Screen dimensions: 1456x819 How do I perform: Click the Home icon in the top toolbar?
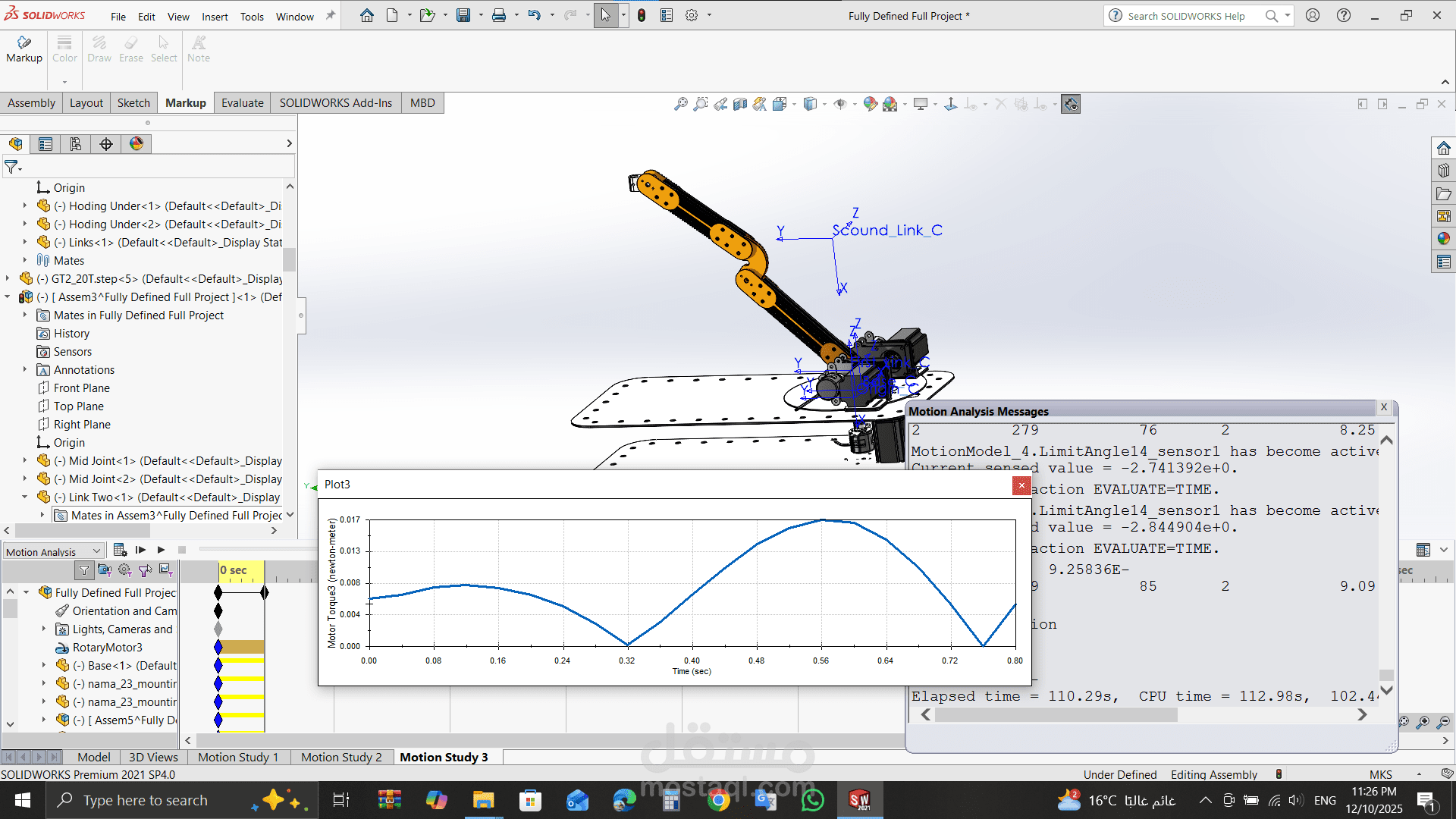click(367, 15)
